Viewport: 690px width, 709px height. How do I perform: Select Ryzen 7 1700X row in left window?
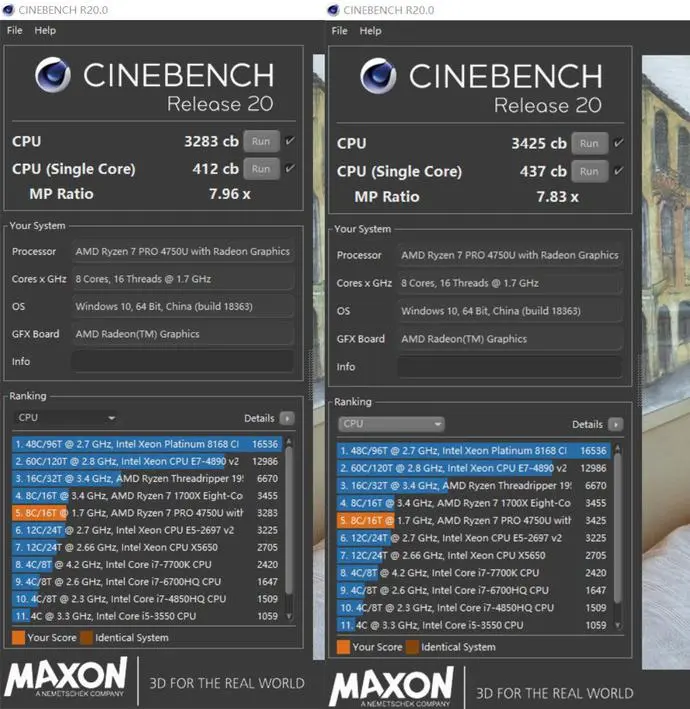147,496
